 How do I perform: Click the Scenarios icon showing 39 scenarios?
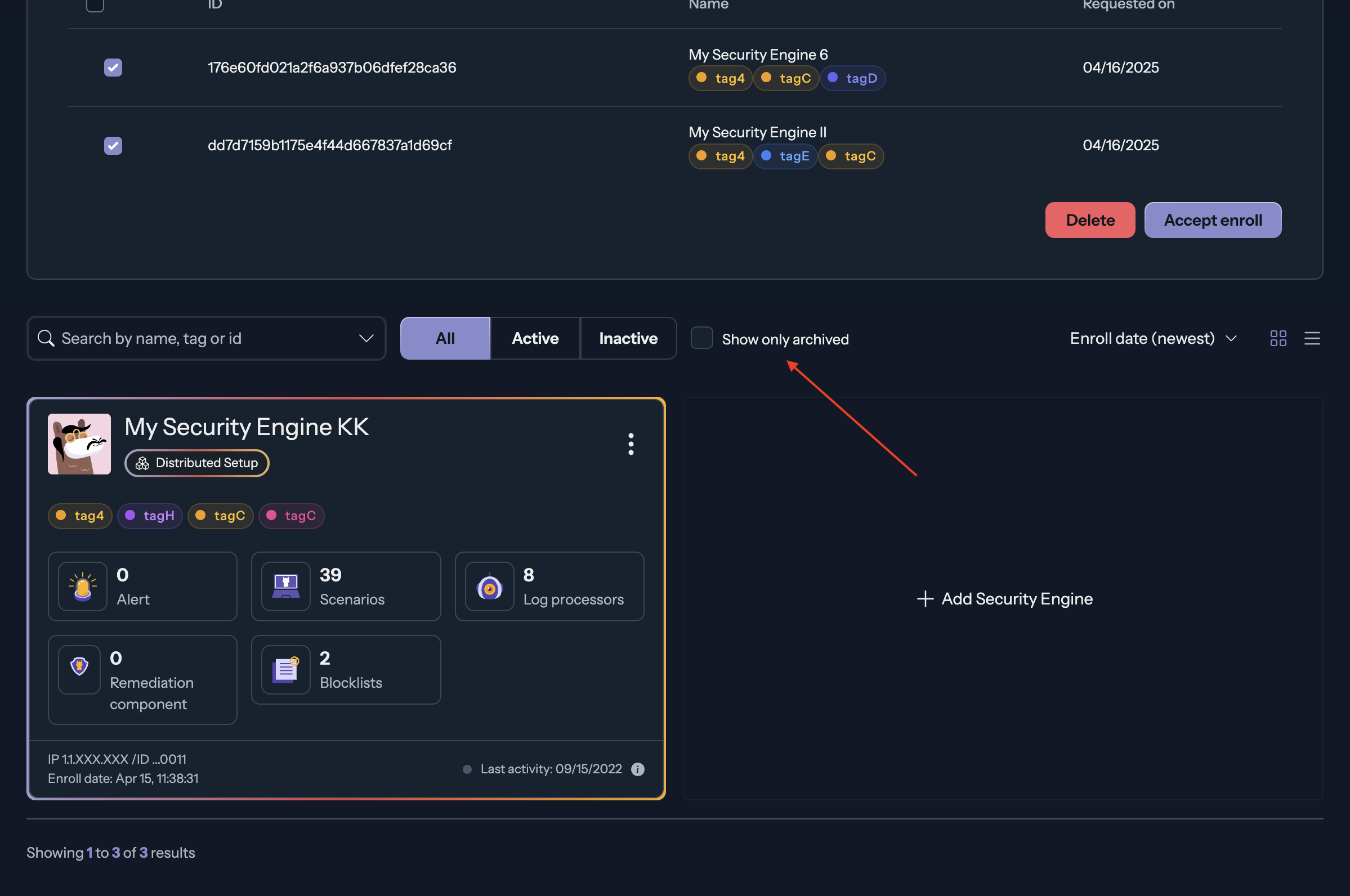[x=285, y=586]
